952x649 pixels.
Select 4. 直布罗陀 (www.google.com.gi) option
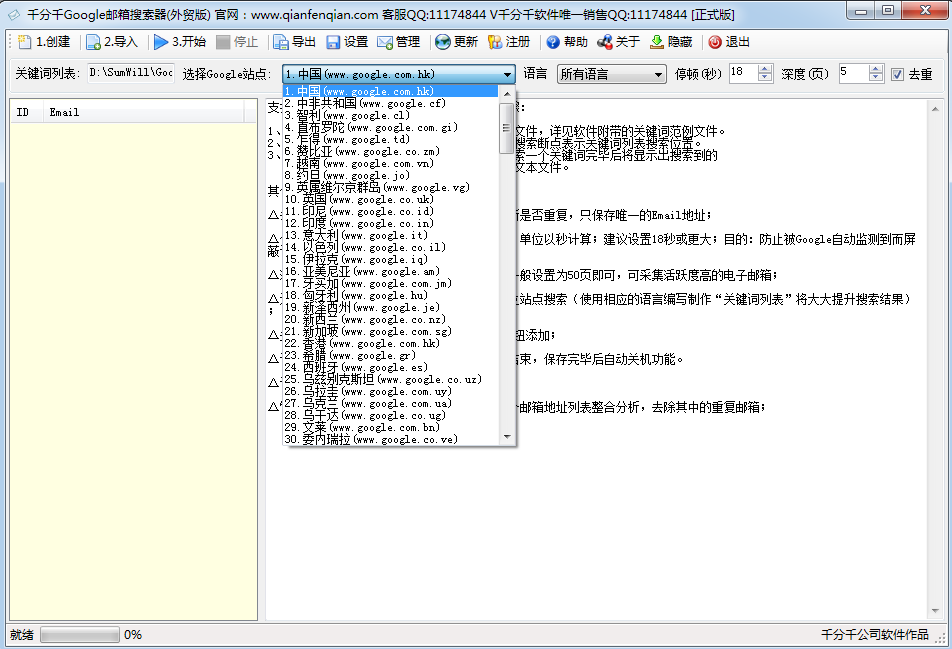390,127
